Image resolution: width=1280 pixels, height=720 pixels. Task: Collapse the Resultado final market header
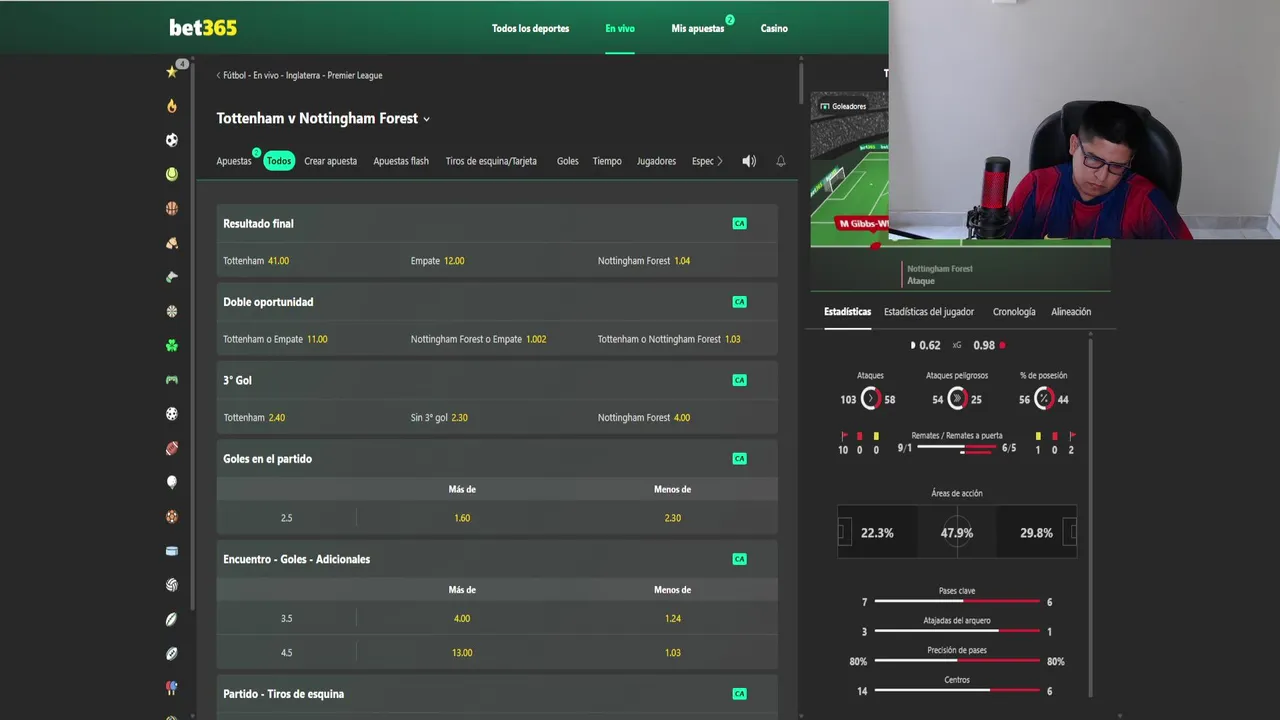pyautogui.click(x=497, y=223)
